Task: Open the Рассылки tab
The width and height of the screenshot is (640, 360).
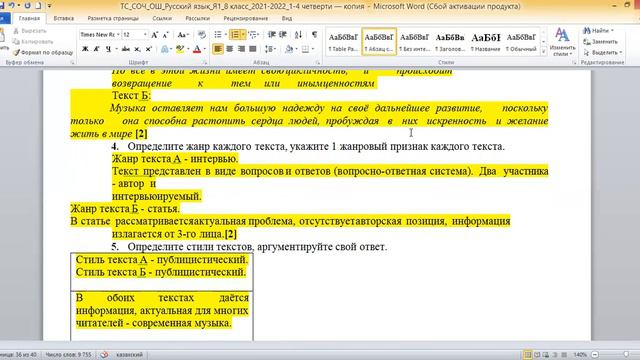Action: (198, 18)
